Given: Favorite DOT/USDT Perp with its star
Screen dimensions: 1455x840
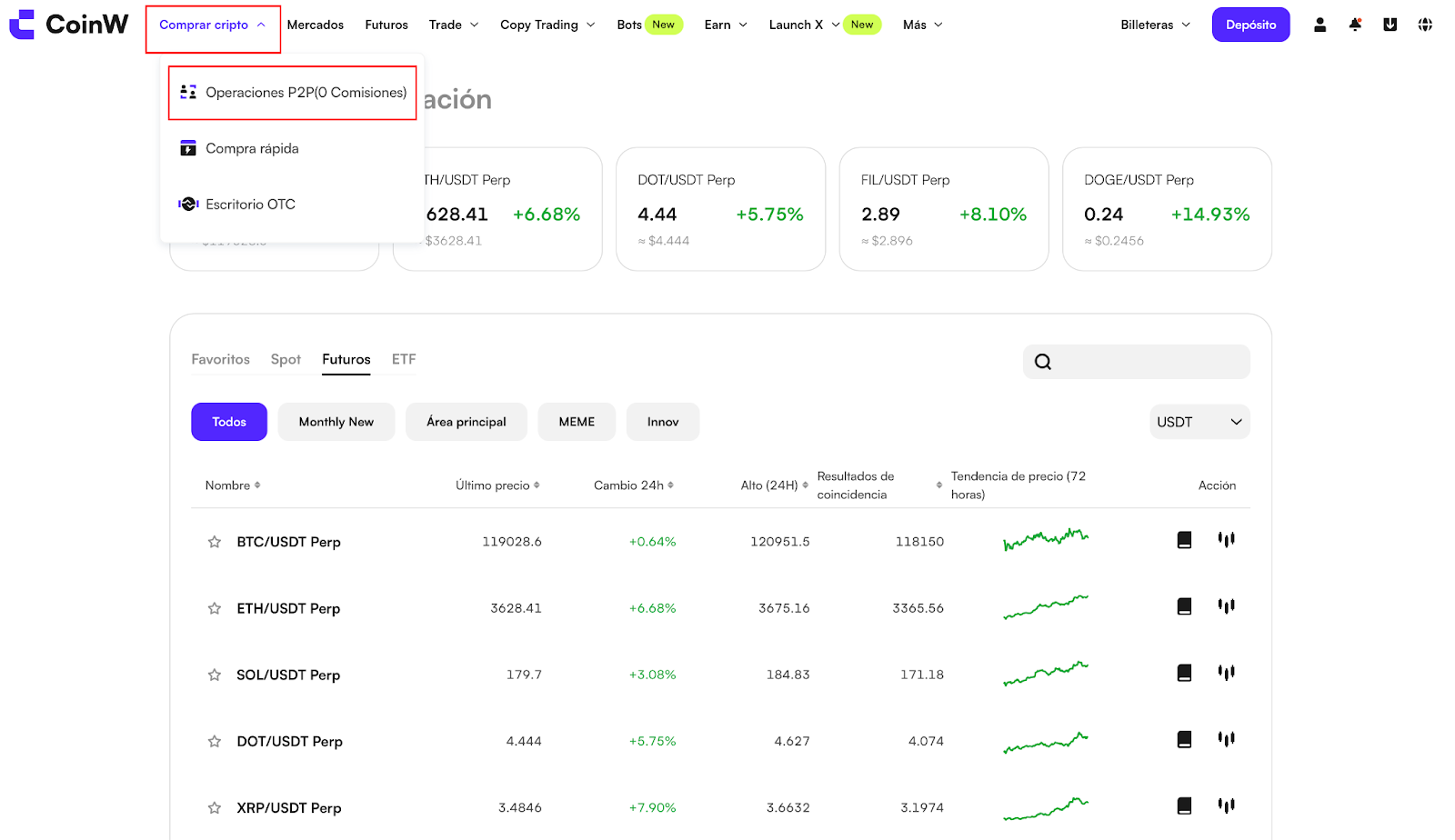Looking at the screenshot, I should [215, 741].
